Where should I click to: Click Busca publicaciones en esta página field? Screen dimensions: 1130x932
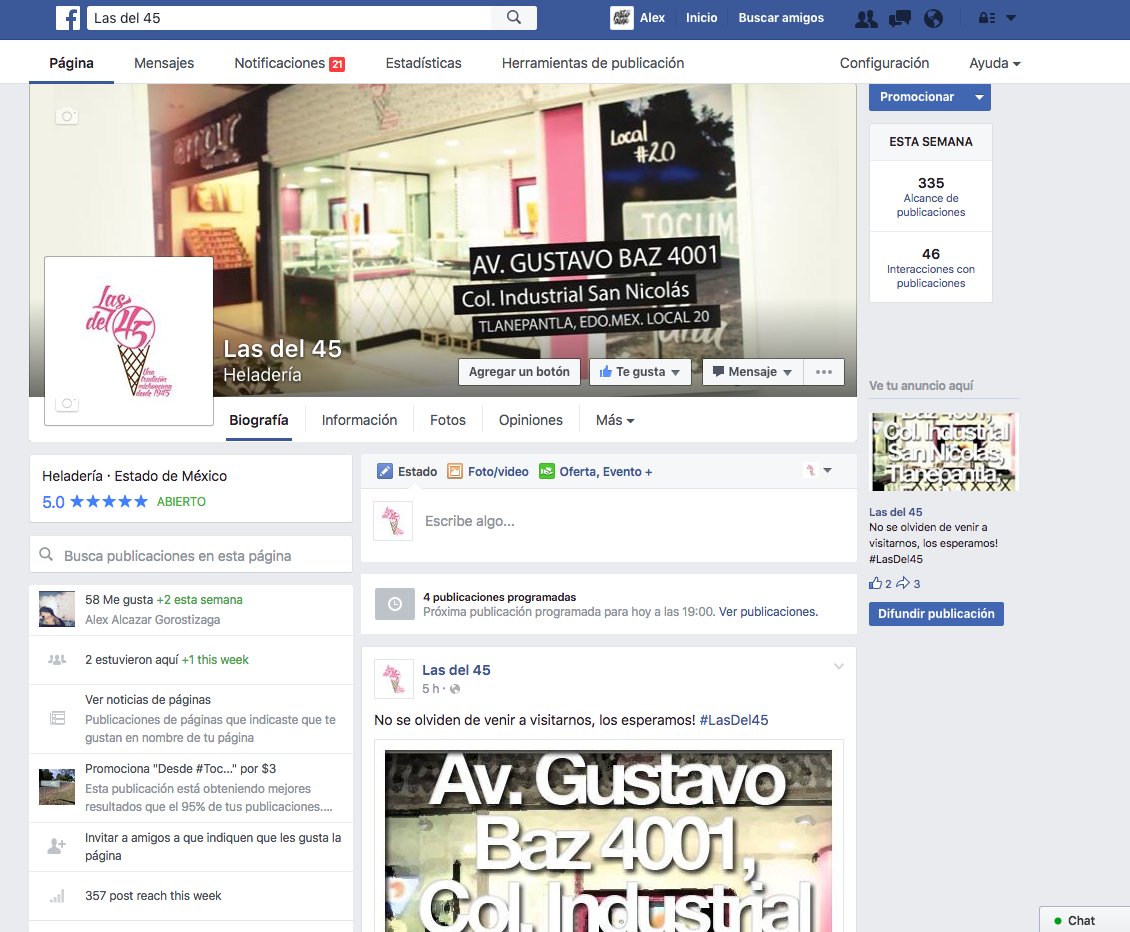click(191, 555)
